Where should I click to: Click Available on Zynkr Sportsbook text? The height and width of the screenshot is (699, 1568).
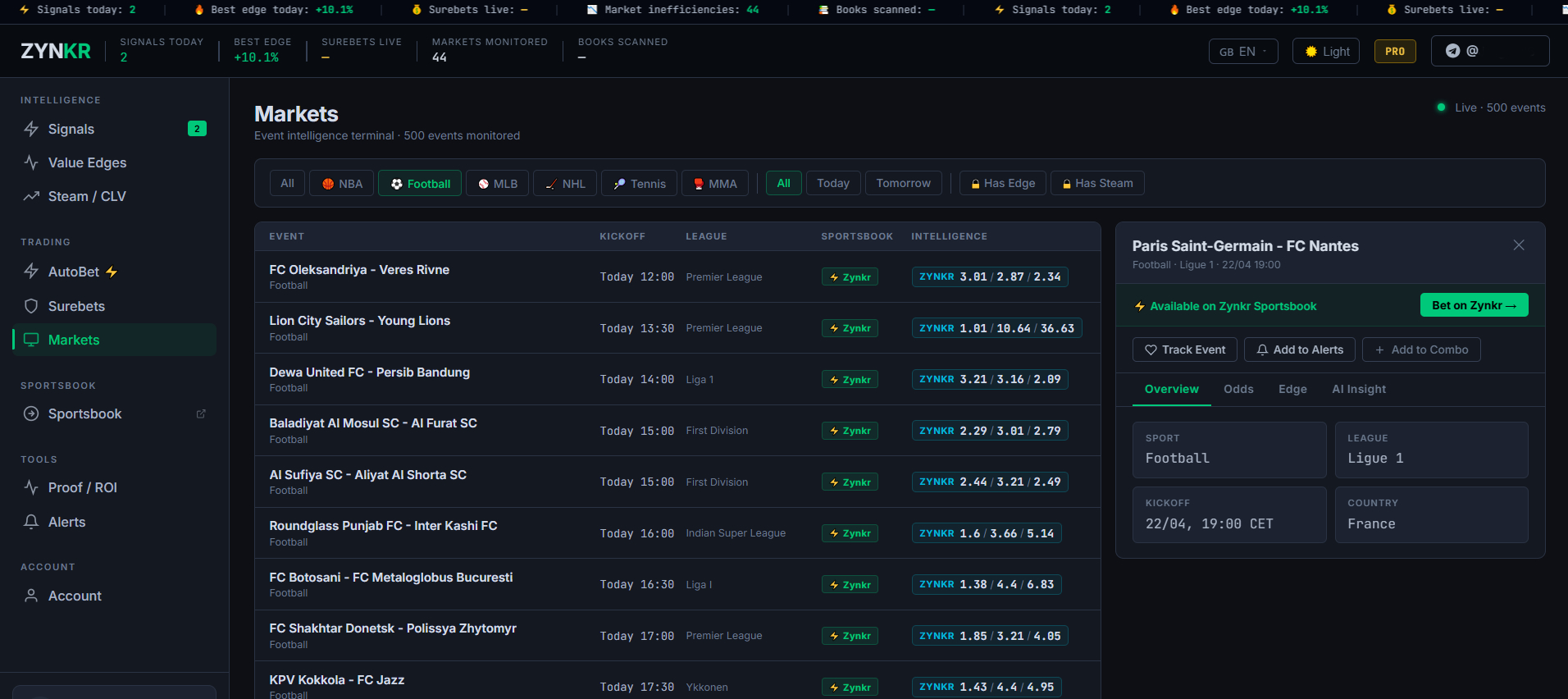click(x=1233, y=306)
